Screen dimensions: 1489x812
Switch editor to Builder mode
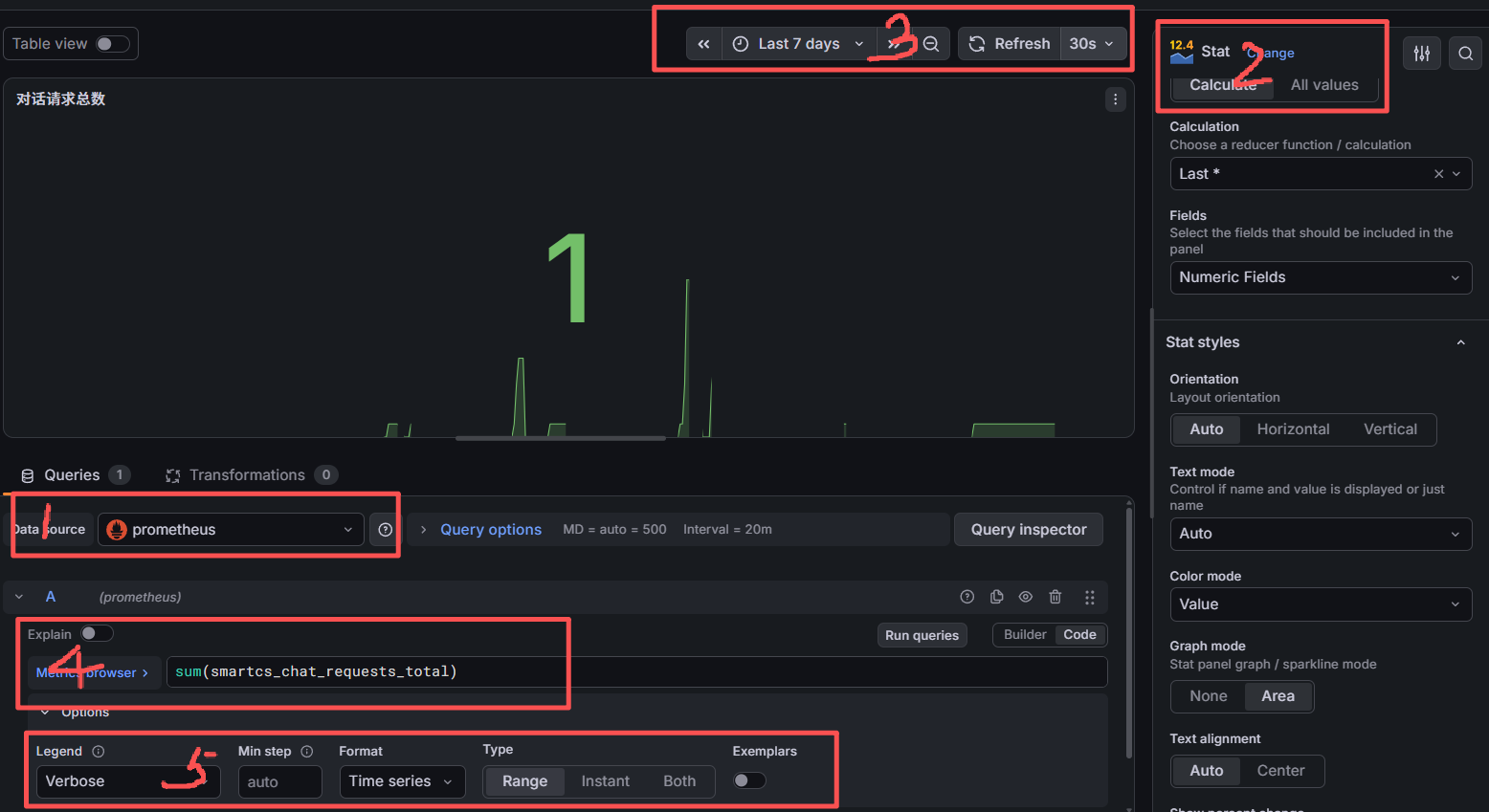coord(1025,635)
